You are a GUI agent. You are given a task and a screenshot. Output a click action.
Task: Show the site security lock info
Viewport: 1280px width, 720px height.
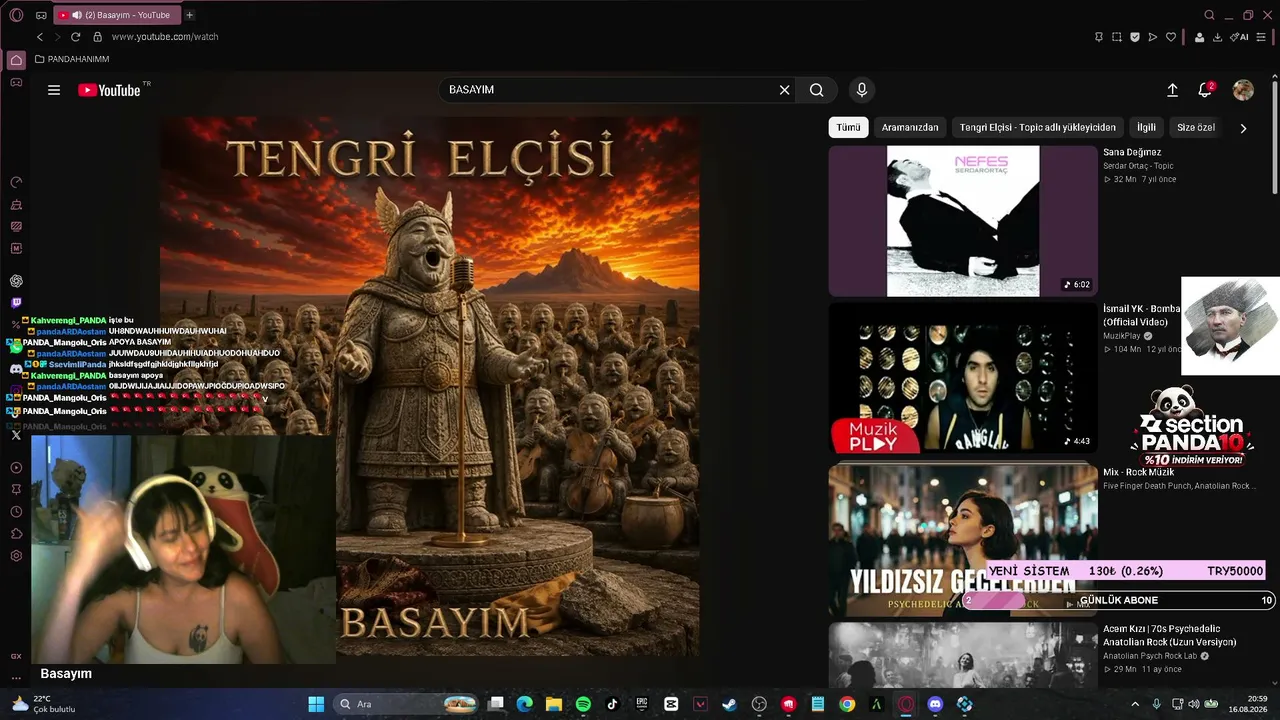[97, 37]
